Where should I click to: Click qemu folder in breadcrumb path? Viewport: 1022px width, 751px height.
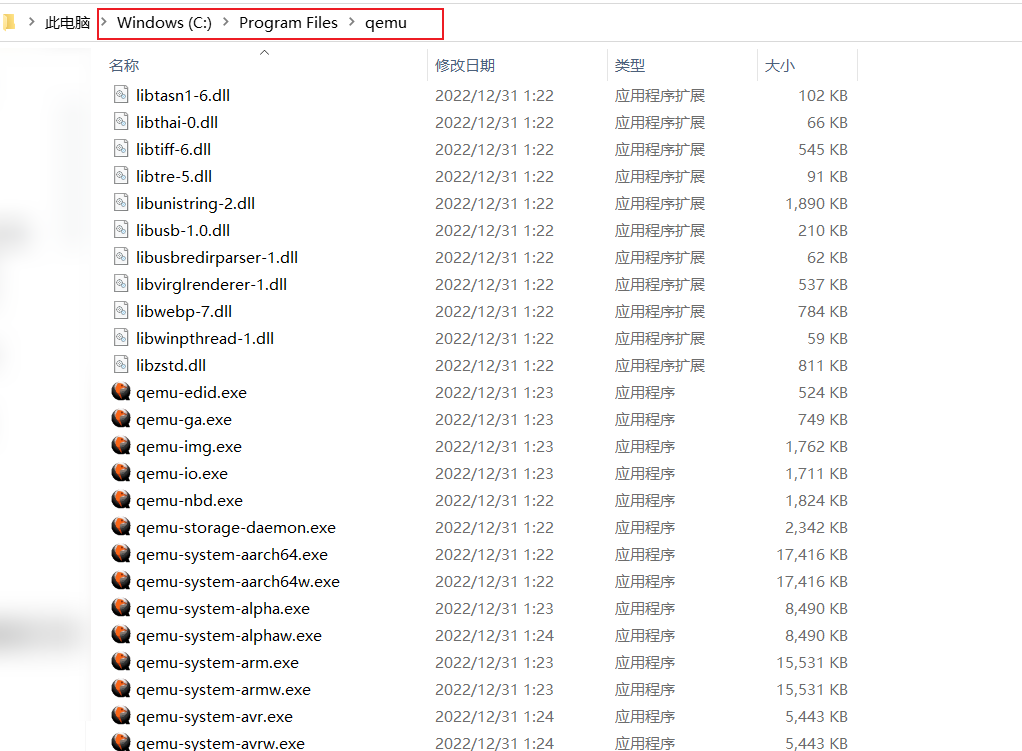(386, 23)
